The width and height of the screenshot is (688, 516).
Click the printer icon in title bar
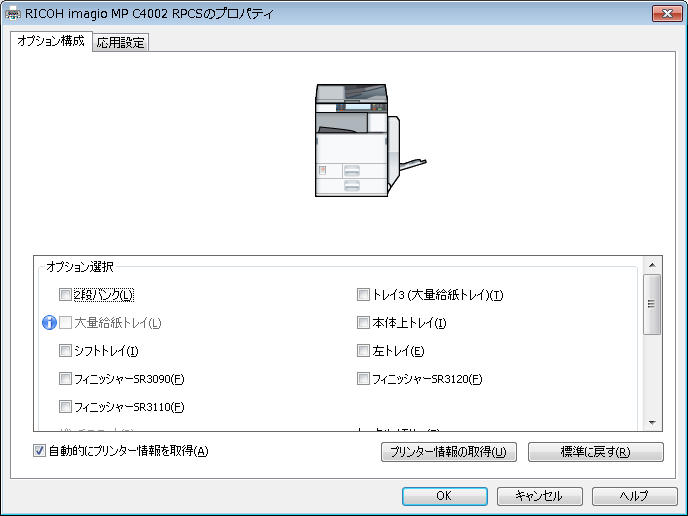coord(13,14)
